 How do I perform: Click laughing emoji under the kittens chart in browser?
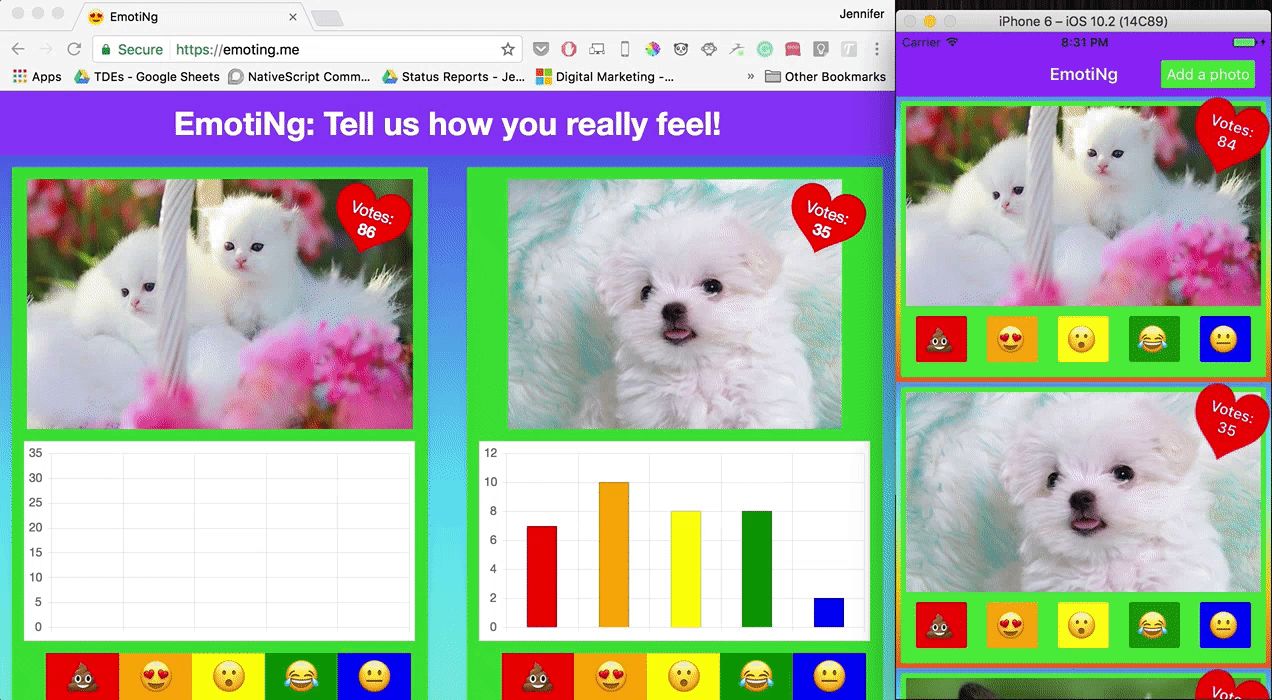coord(301,677)
